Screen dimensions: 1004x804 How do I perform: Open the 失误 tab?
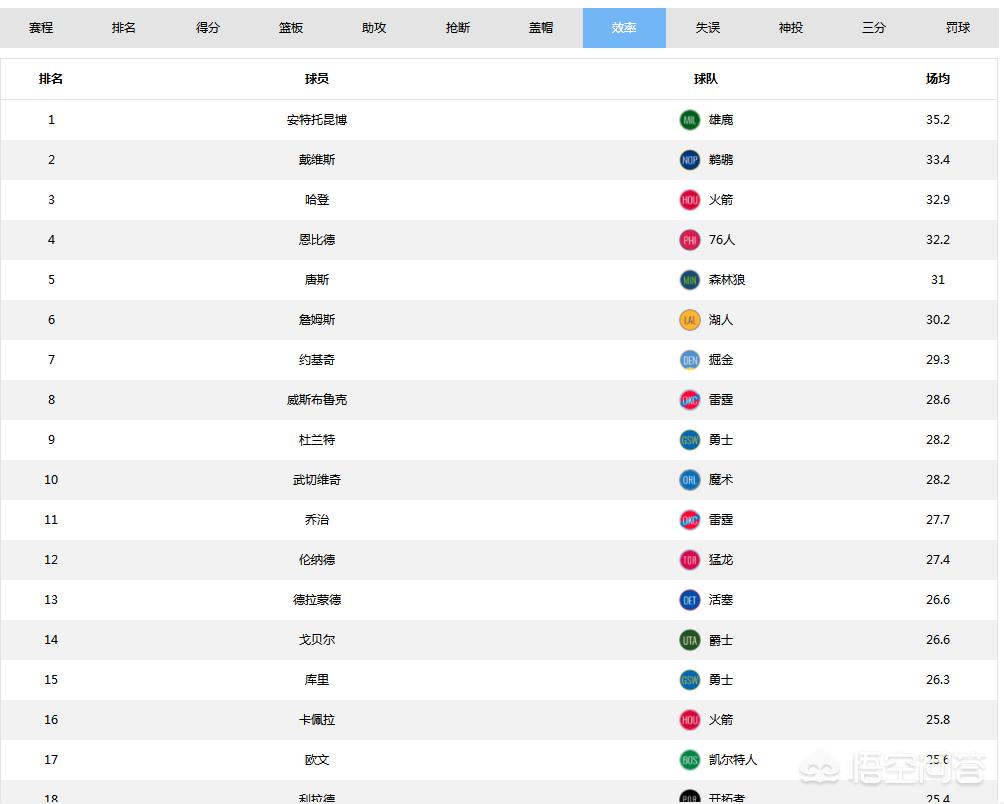coord(708,28)
